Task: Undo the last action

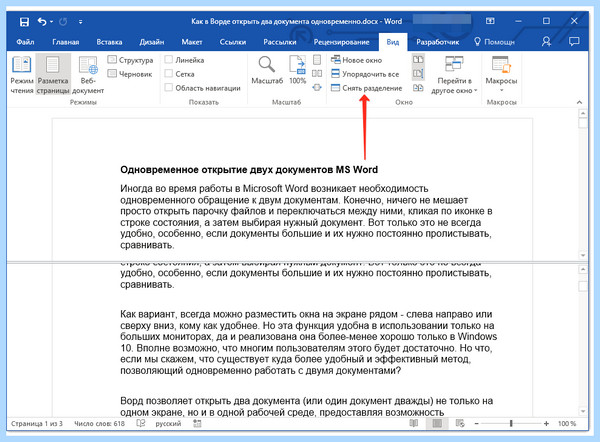Action: (x=41, y=22)
